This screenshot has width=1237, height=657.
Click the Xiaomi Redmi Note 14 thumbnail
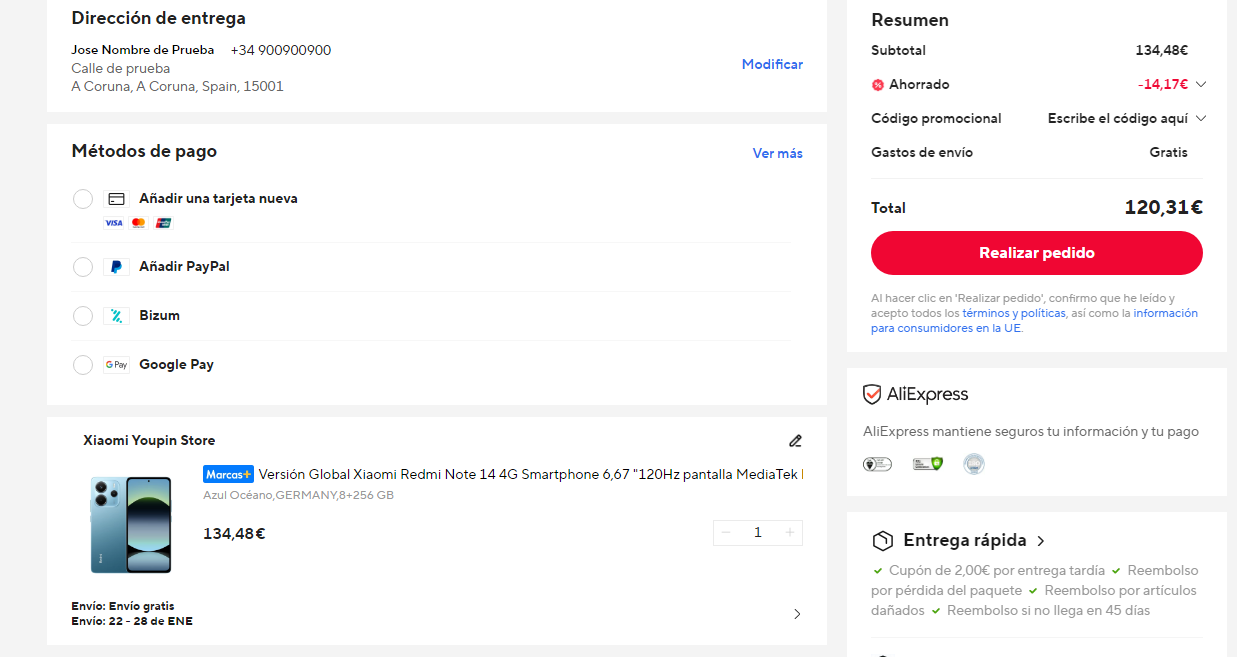(x=131, y=525)
